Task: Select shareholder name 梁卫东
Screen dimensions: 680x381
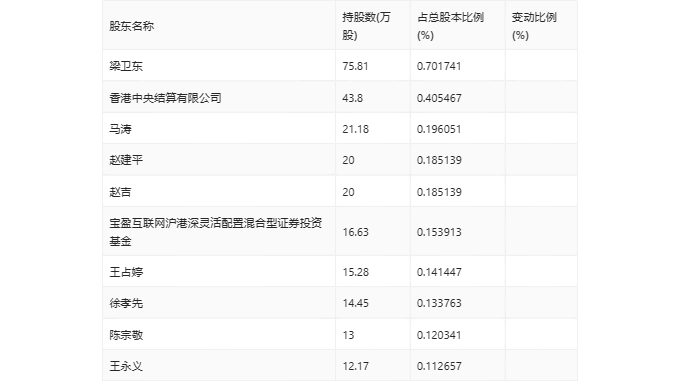Action: (126, 66)
